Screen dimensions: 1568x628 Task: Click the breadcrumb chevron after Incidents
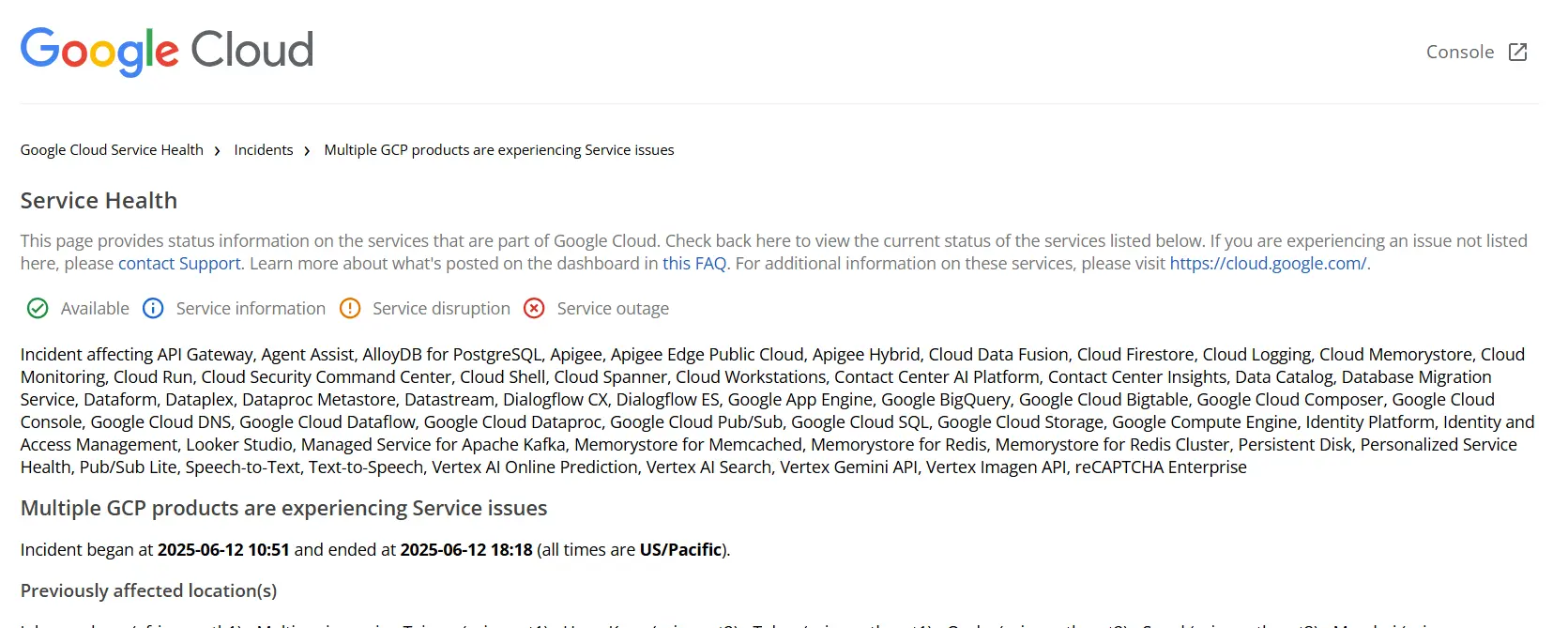click(307, 151)
